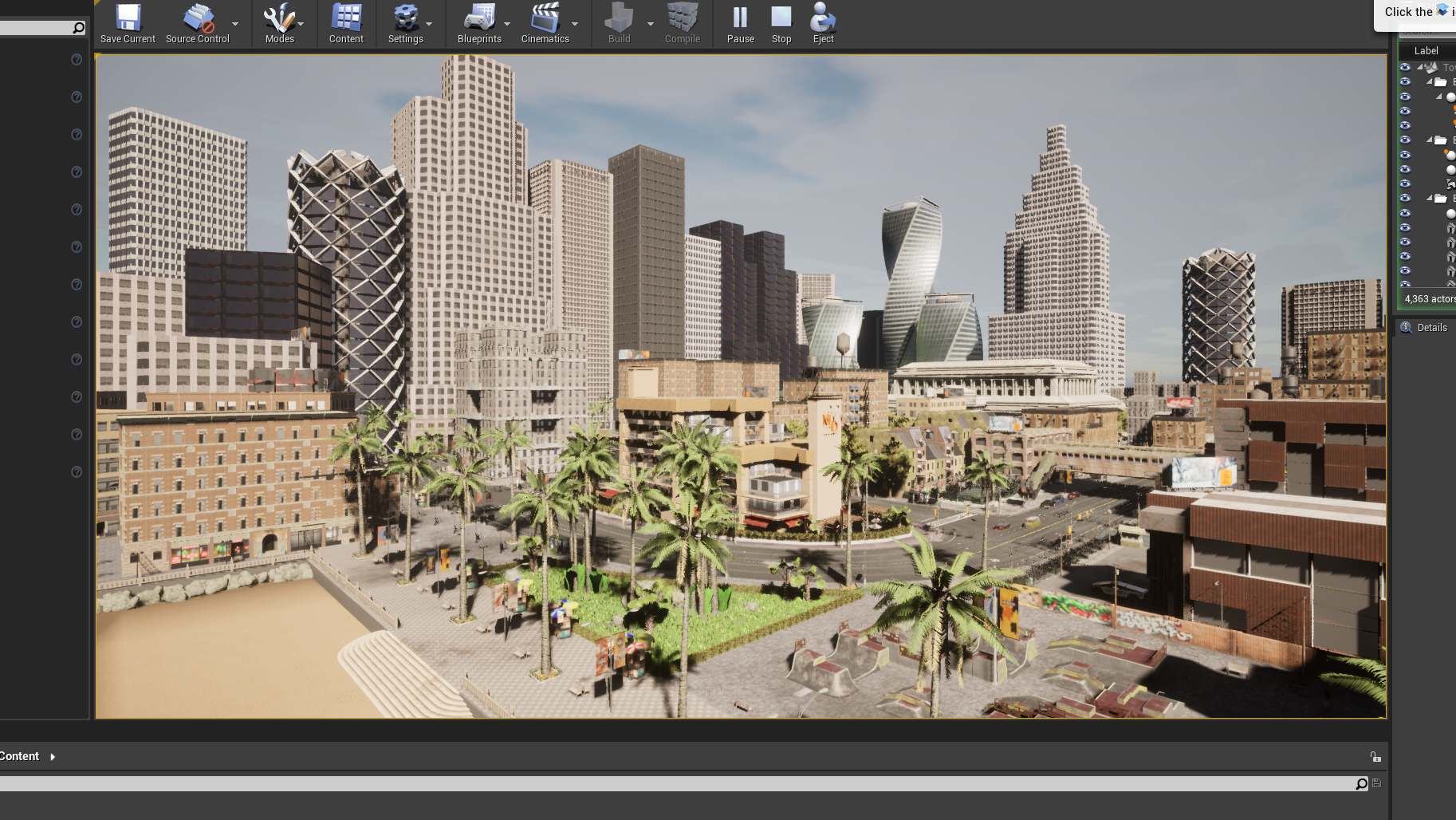The height and width of the screenshot is (820, 1456).
Task: Toggle visibility of the first outliner folder
Action: click(1405, 81)
